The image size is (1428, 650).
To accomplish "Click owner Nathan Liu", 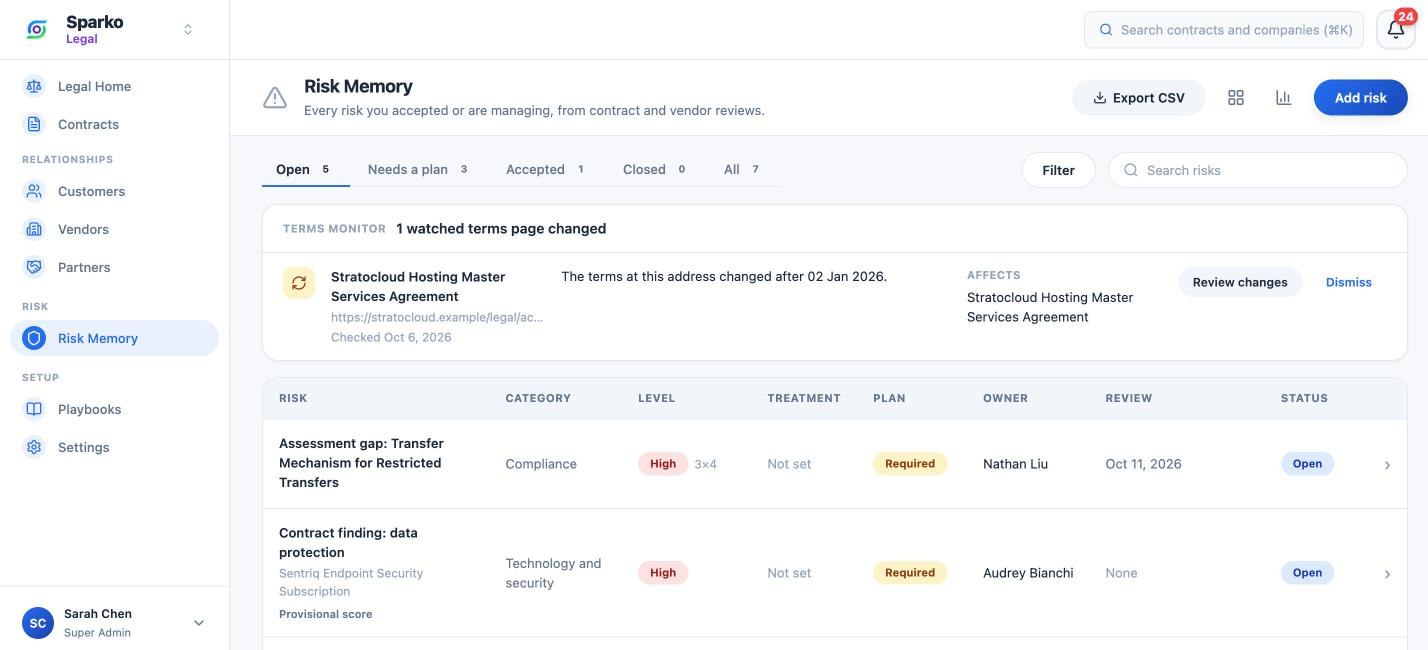I will [x=1015, y=464].
